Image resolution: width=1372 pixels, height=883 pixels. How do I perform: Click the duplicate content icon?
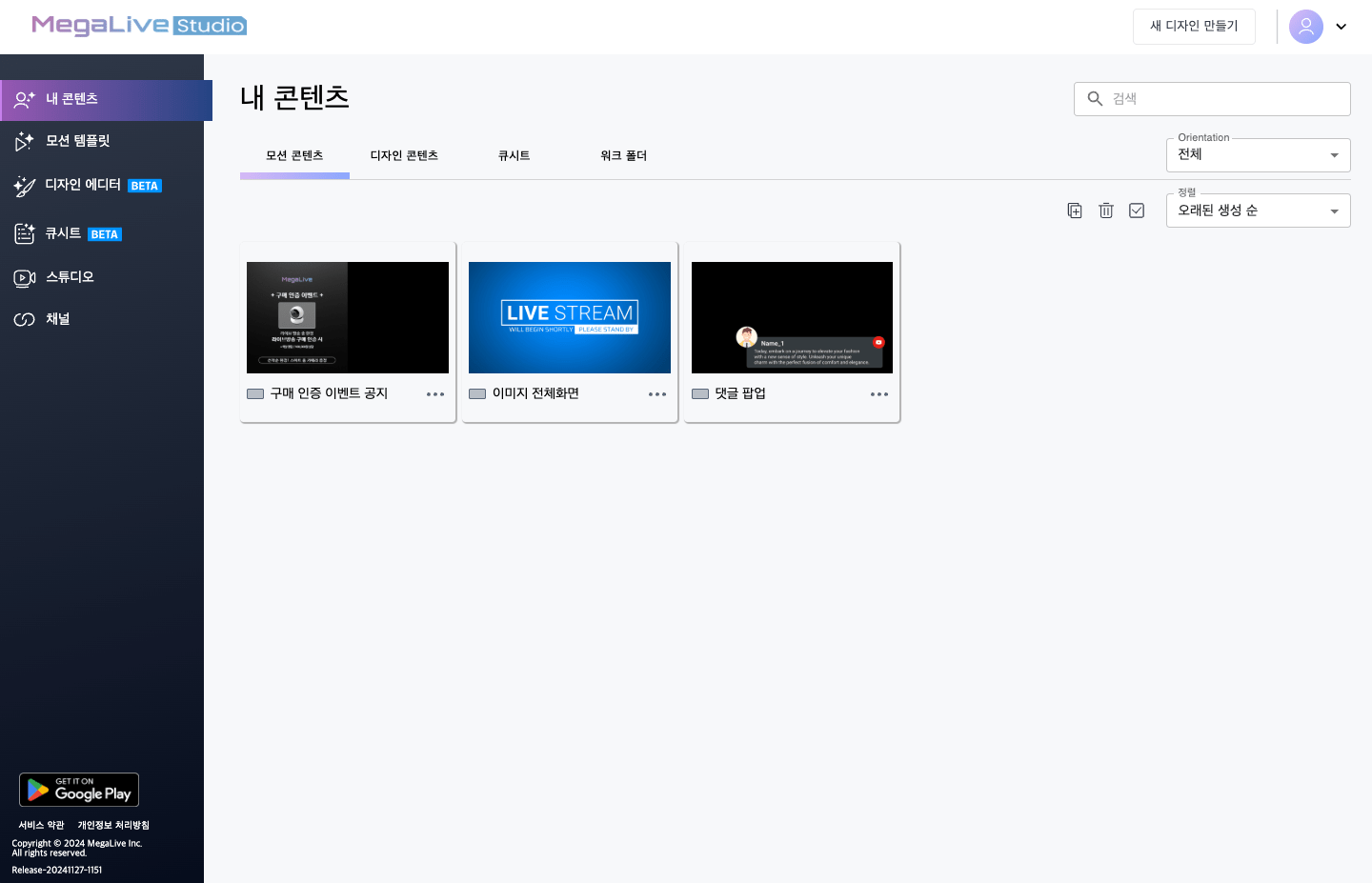point(1075,211)
